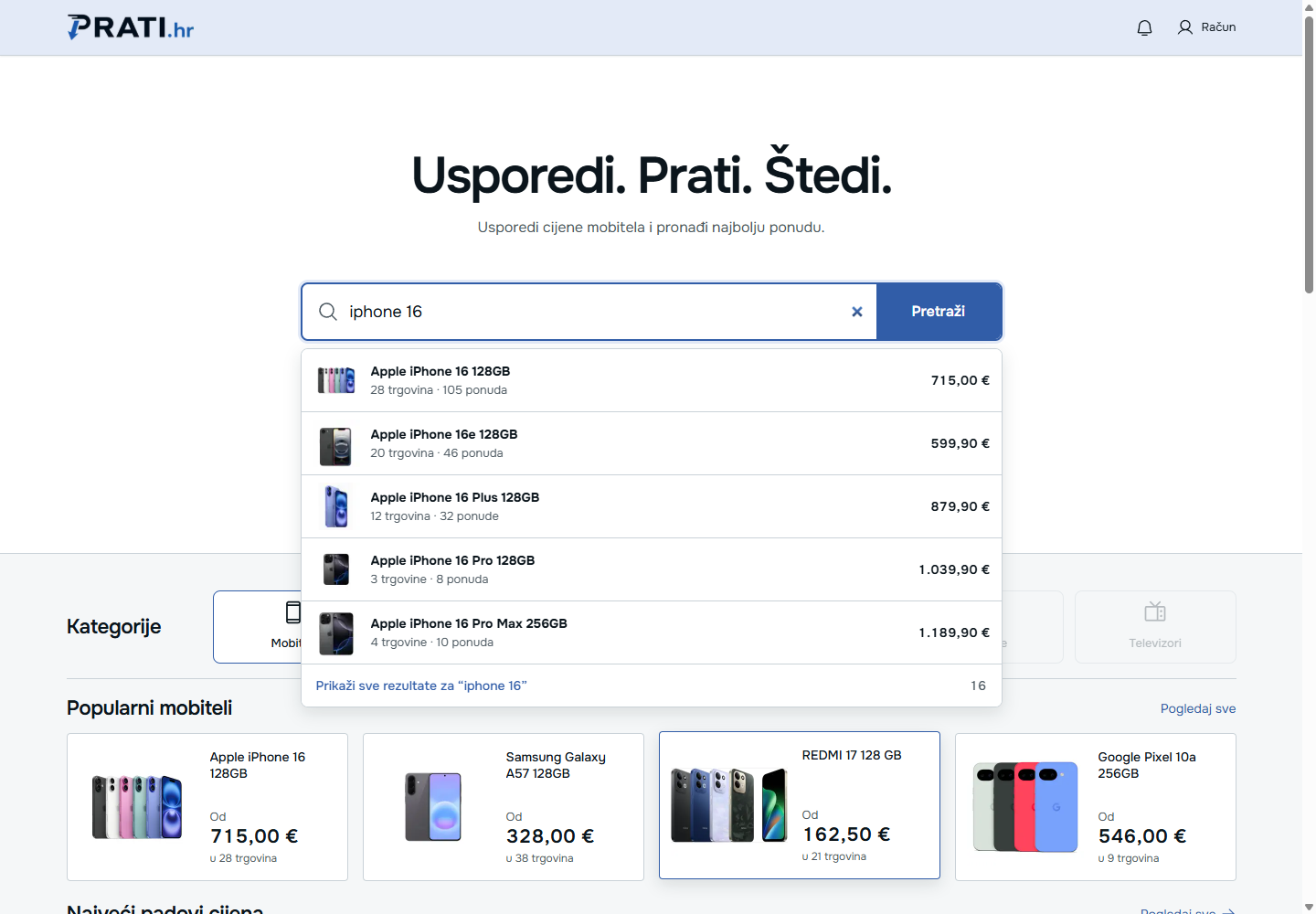Click "12 trgovina · 32 ponude" text
The image size is (1316, 914).
(435, 516)
